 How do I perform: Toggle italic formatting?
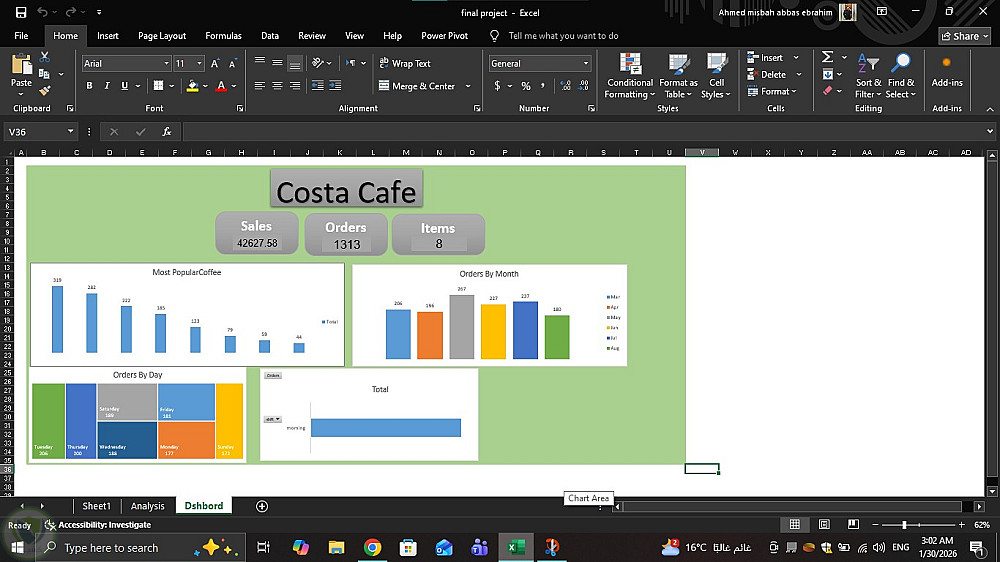click(x=106, y=86)
